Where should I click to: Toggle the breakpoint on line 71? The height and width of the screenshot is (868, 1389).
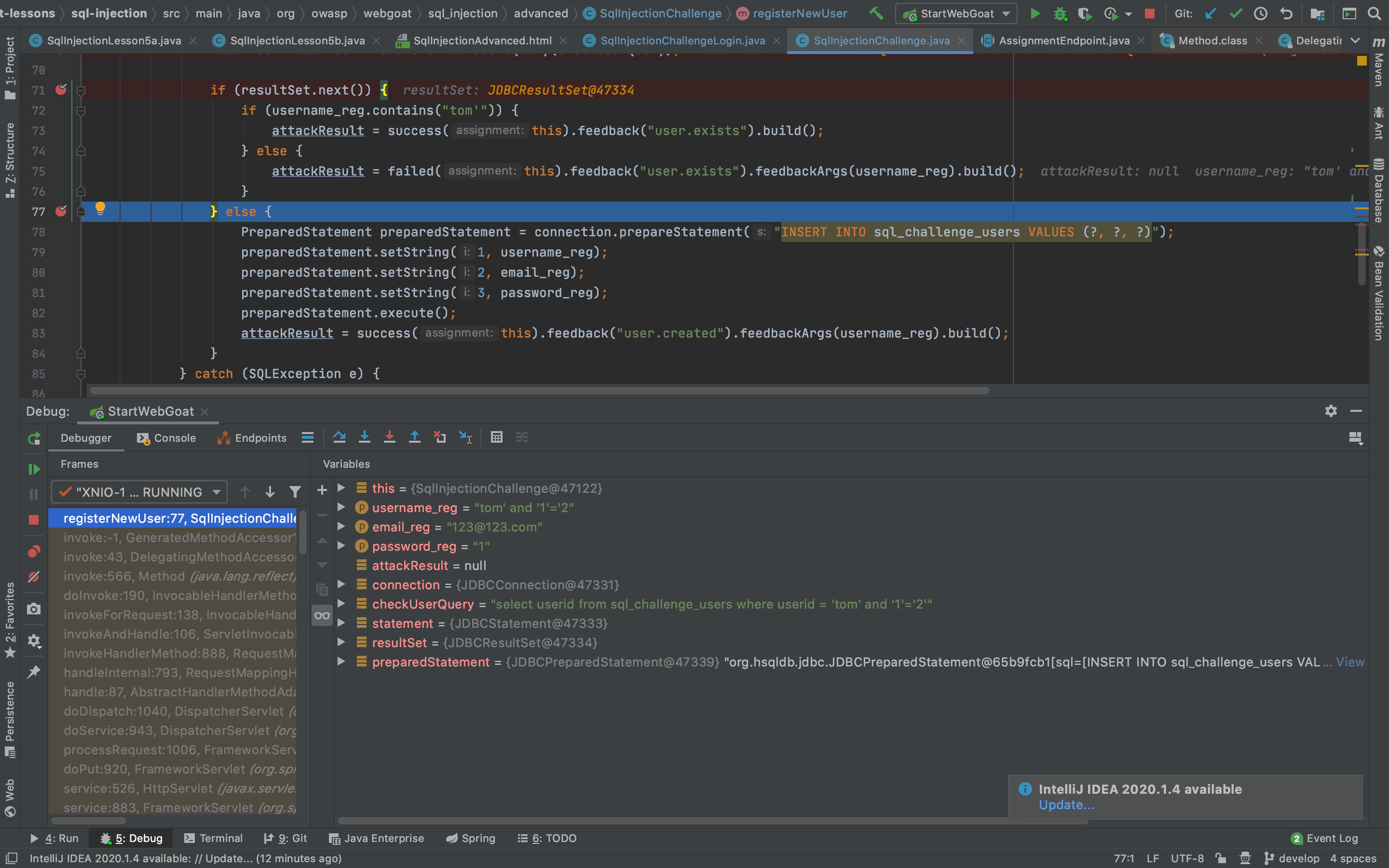61,90
